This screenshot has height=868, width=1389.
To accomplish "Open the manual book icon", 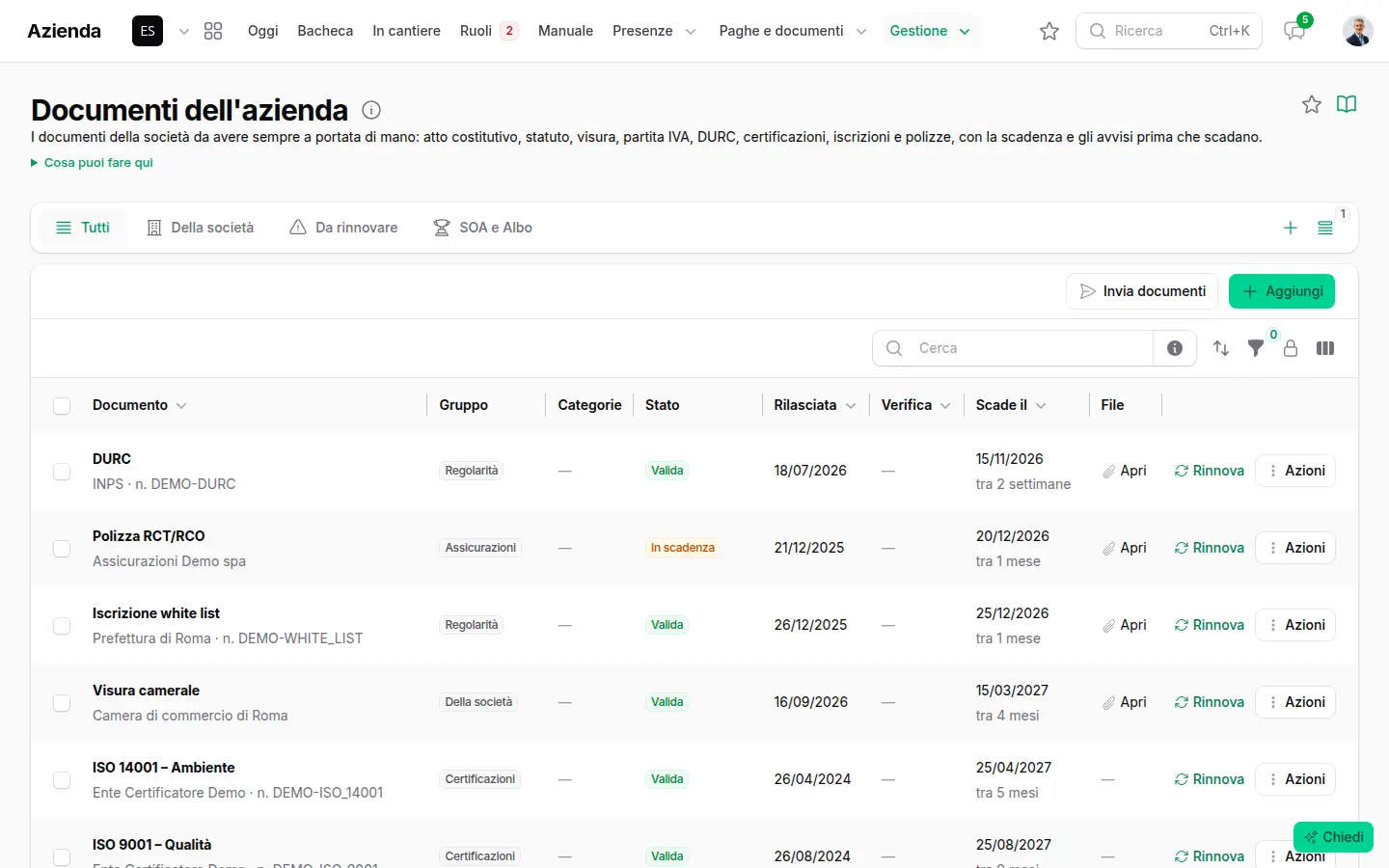I will (1347, 104).
